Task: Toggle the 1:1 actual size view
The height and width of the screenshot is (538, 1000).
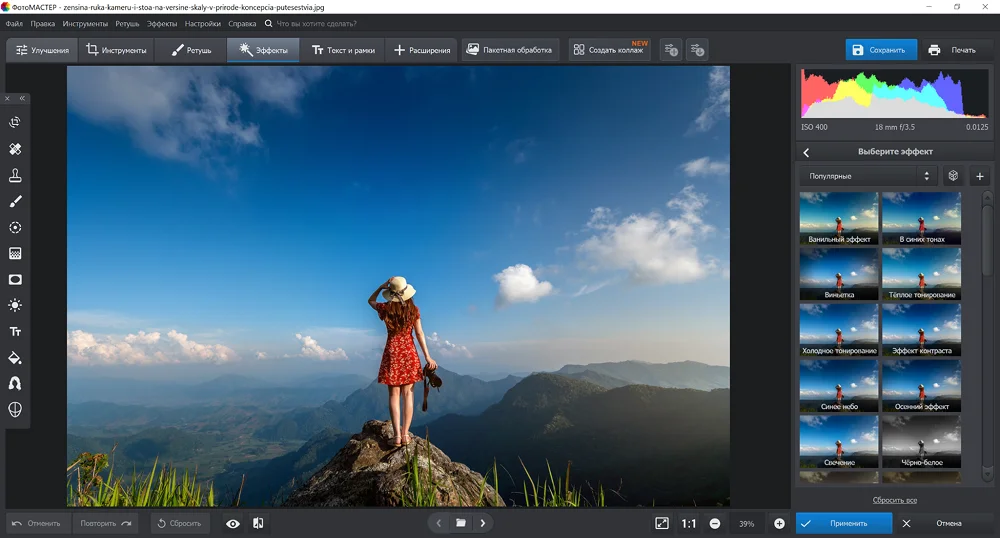Action: (689, 523)
